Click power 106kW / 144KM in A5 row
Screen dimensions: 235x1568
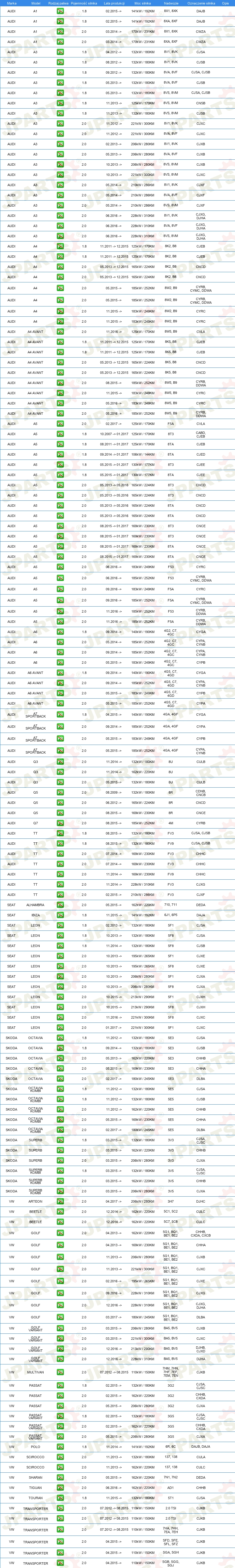pyautogui.click(x=142, y=455)
